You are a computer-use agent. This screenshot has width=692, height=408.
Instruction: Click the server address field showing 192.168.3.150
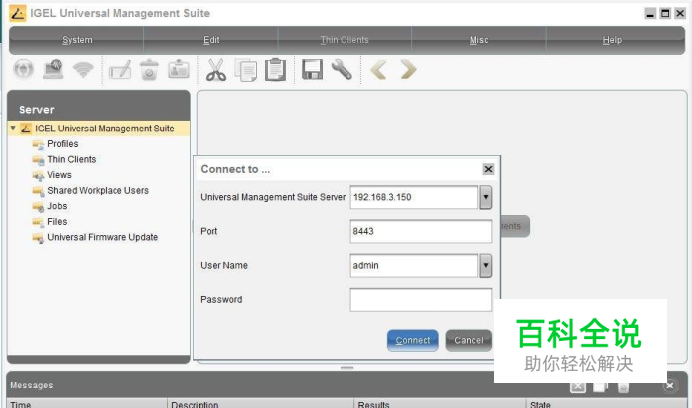[x=414, y=197]
